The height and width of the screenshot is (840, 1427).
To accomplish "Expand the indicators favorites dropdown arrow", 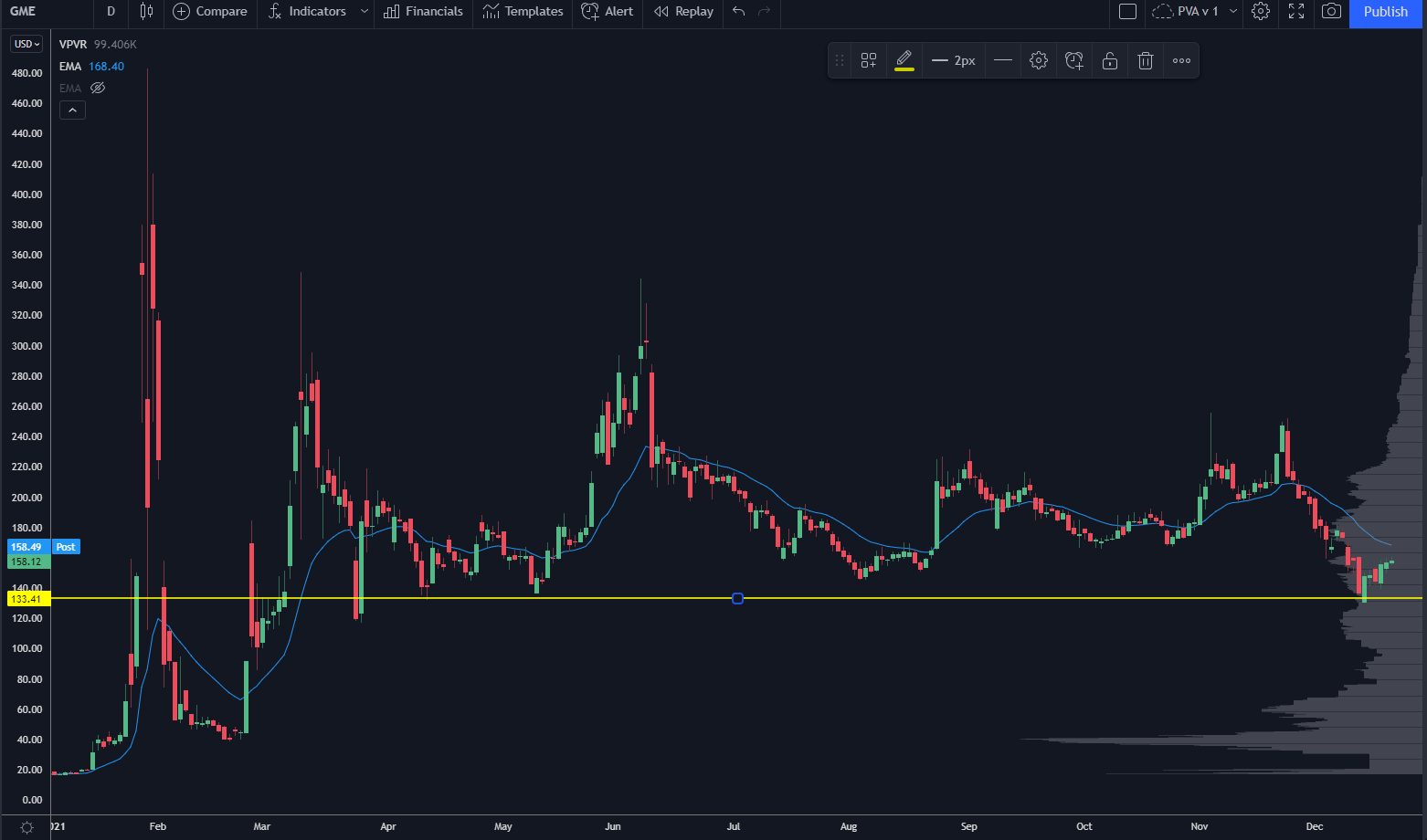I will click(x=365, y=12).
